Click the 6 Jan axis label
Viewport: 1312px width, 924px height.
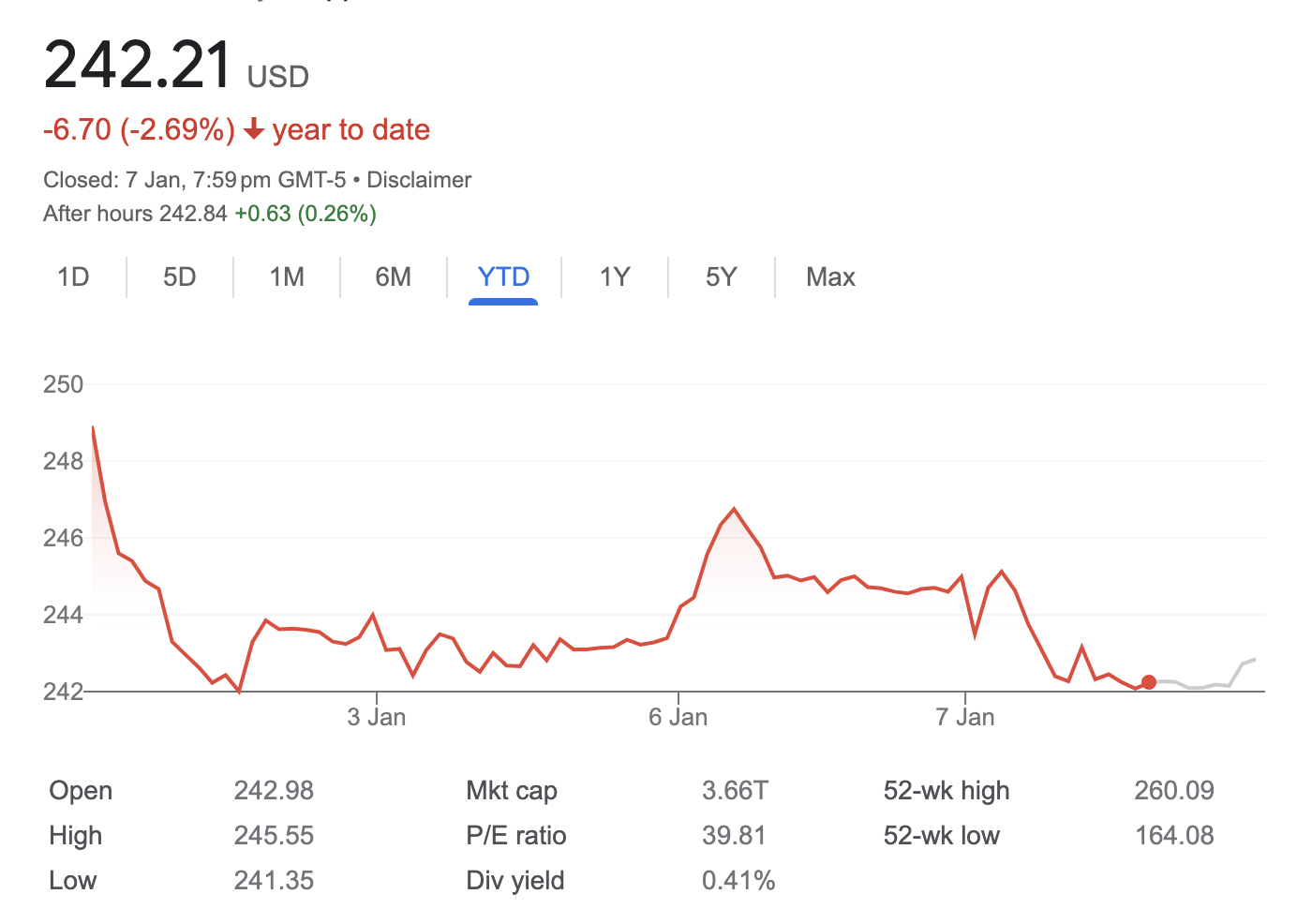678,718
